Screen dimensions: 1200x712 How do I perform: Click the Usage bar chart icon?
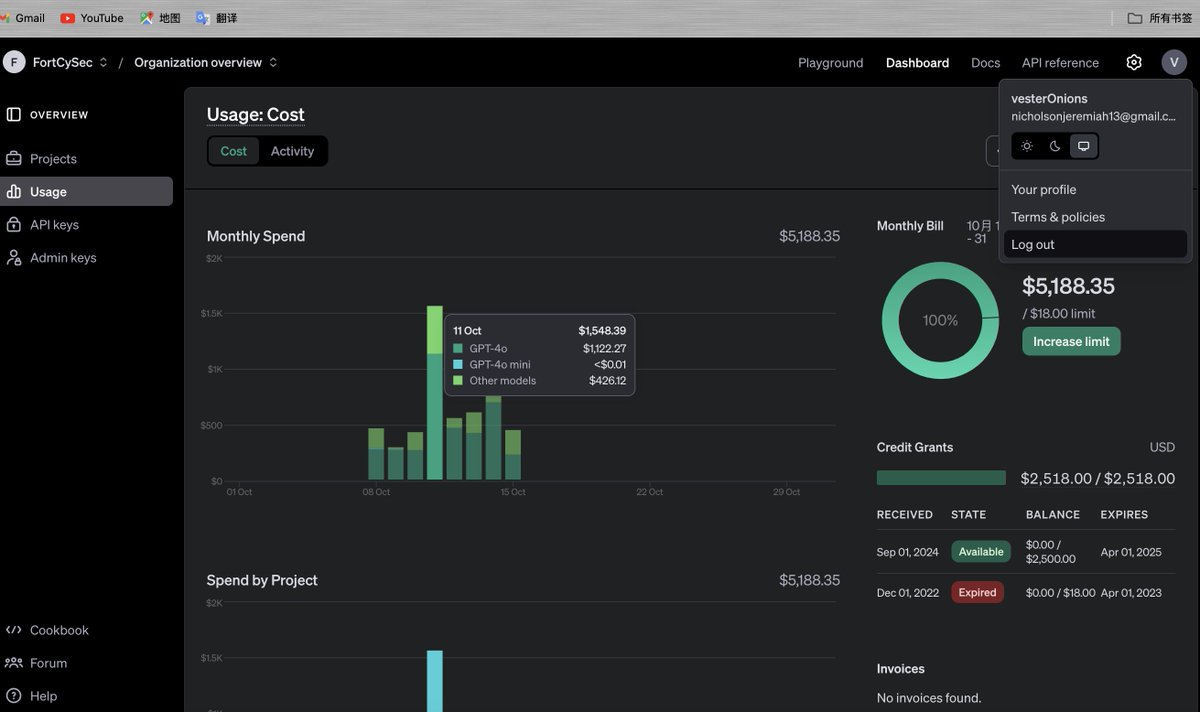(x=14, y=192)
